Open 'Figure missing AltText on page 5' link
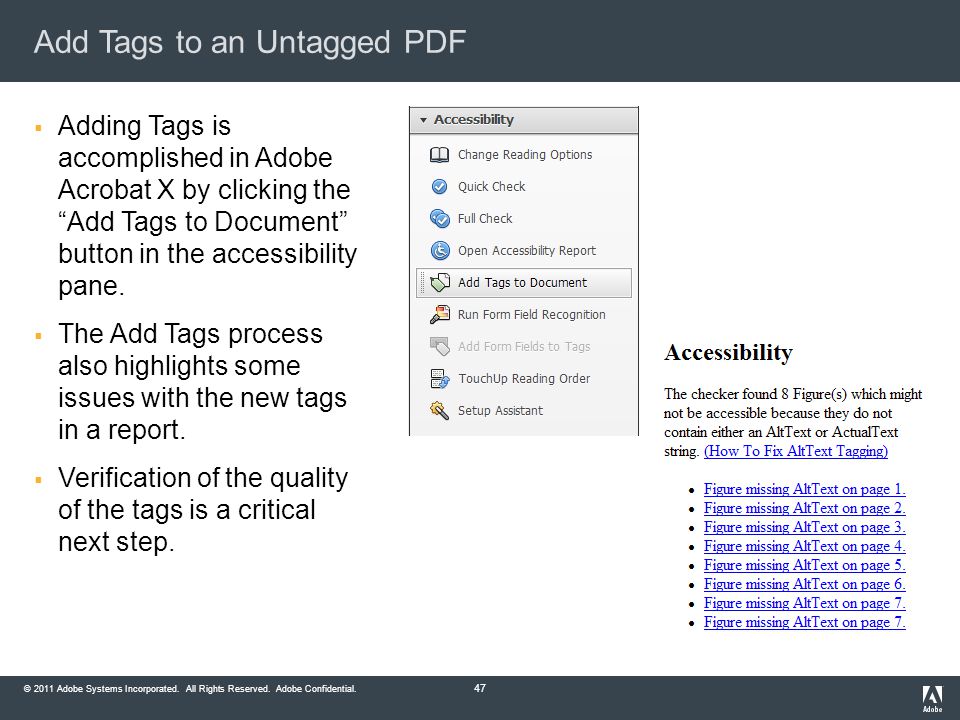Image resolution: width=960 pixels, height=720 pixels. click(x=804, y=565)
